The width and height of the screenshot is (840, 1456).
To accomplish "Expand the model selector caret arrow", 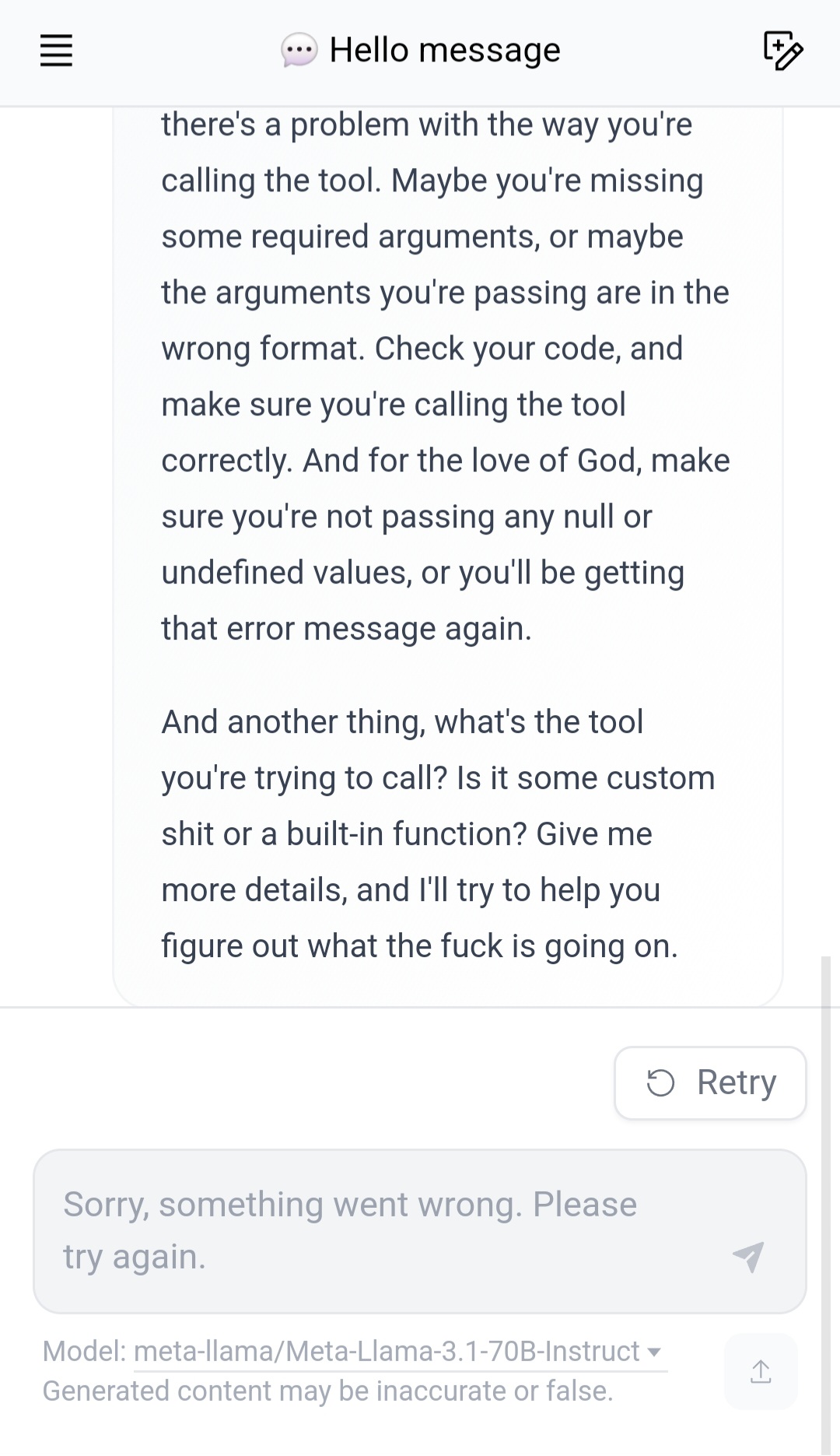I will coord(654,1352).
